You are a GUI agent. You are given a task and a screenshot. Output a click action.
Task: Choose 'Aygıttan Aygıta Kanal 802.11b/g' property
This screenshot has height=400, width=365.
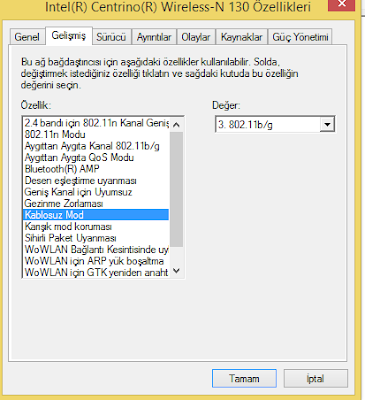point(96,146)
